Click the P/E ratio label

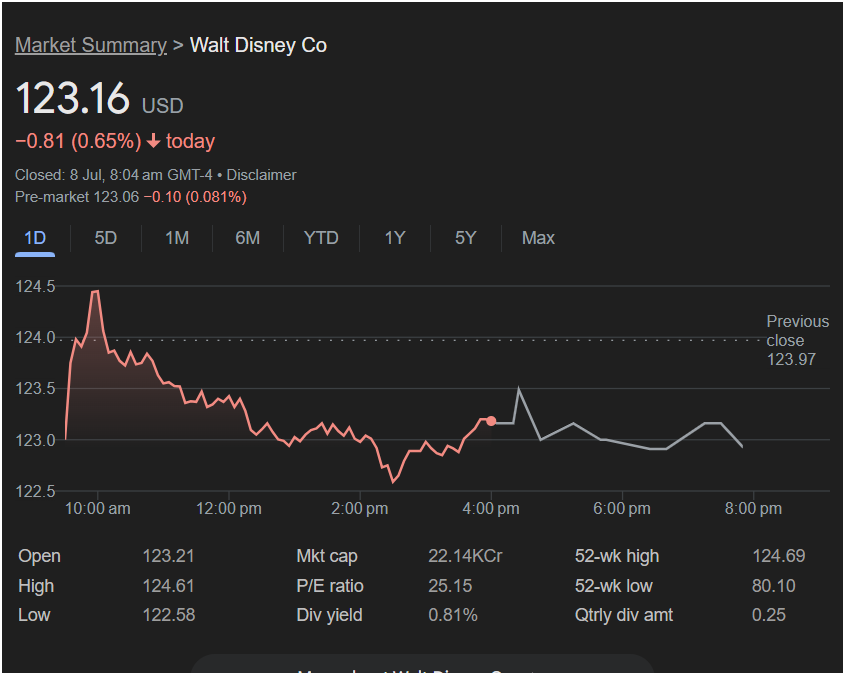330,586
